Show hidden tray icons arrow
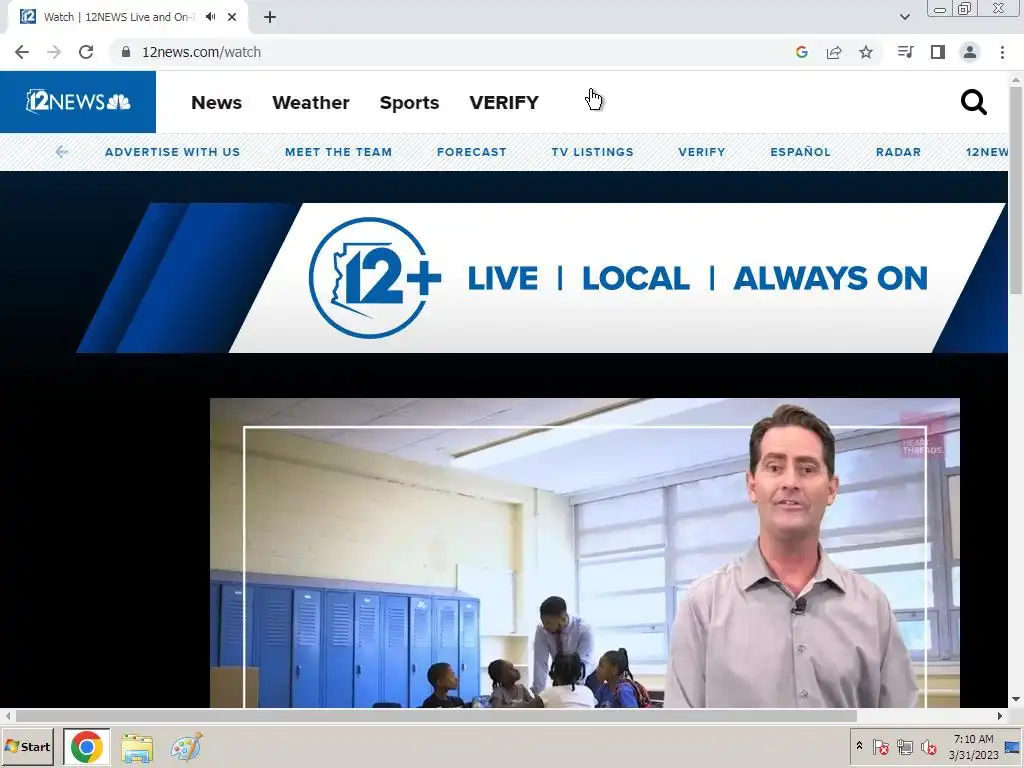Image resolution: width=1024 pixels, height=768 pixels. click(x=859, y=746)
